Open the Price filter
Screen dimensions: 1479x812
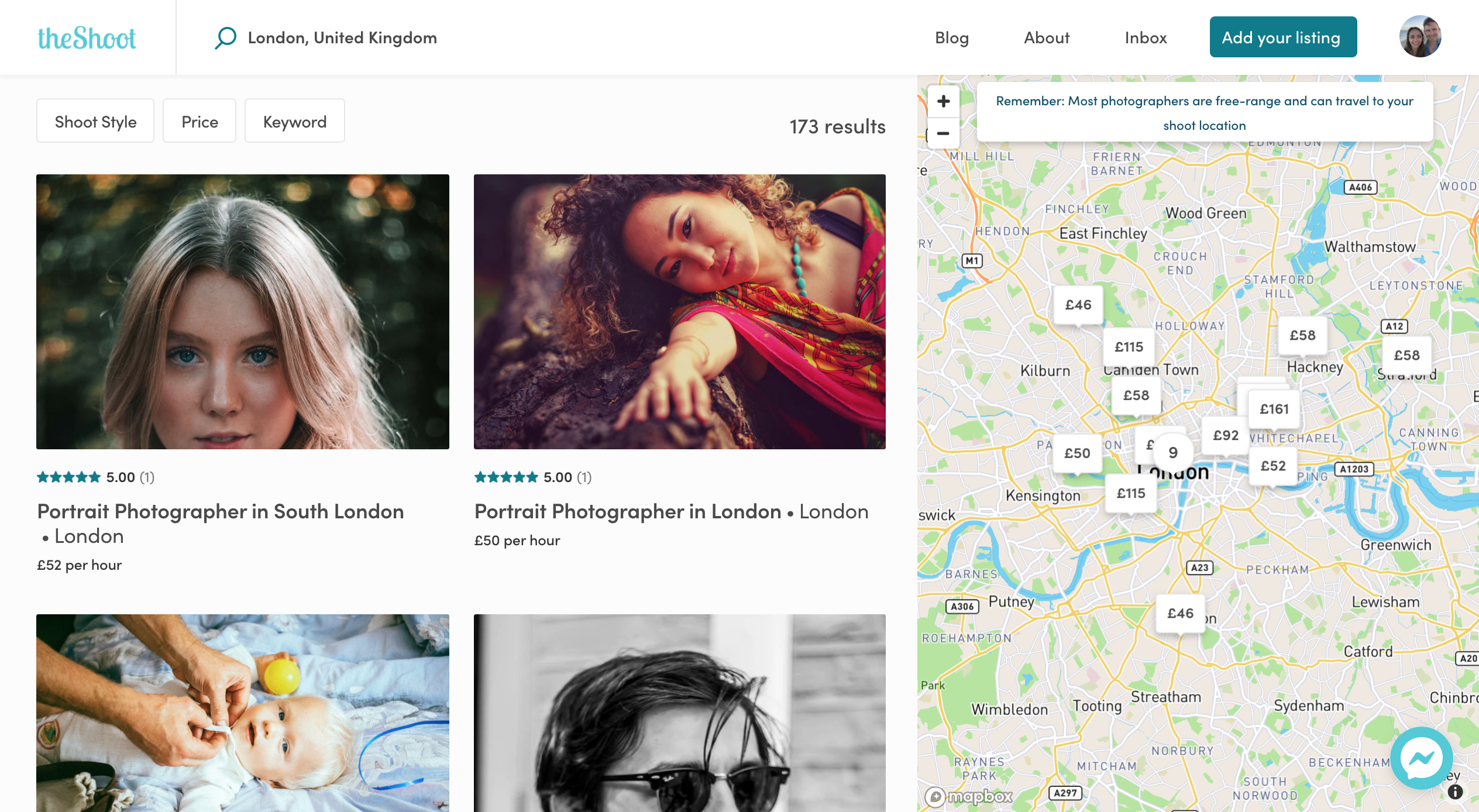(x=200, y=121)
